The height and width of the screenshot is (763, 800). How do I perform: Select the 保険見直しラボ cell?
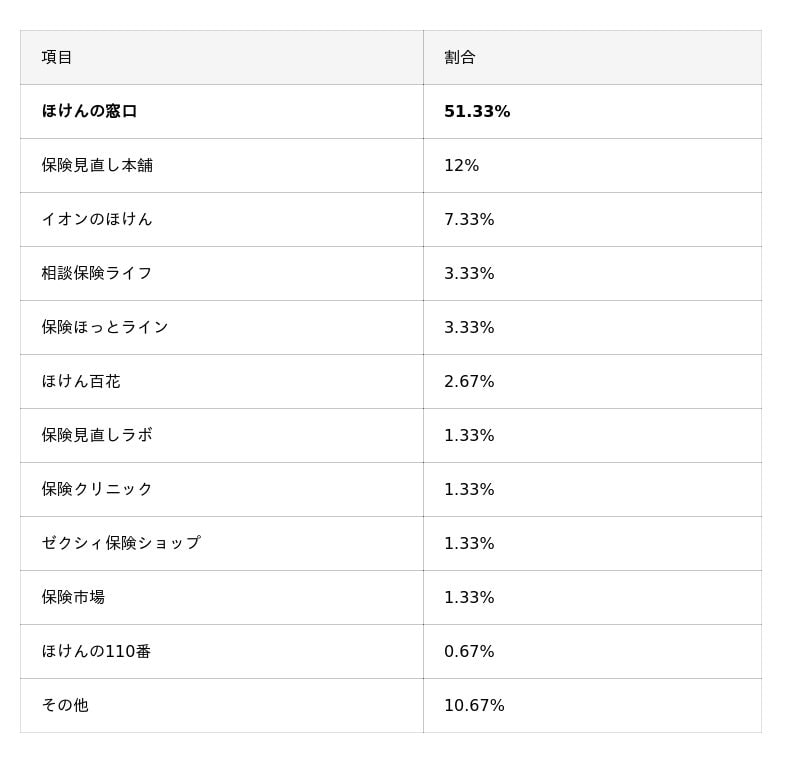[x=97, y=435]
